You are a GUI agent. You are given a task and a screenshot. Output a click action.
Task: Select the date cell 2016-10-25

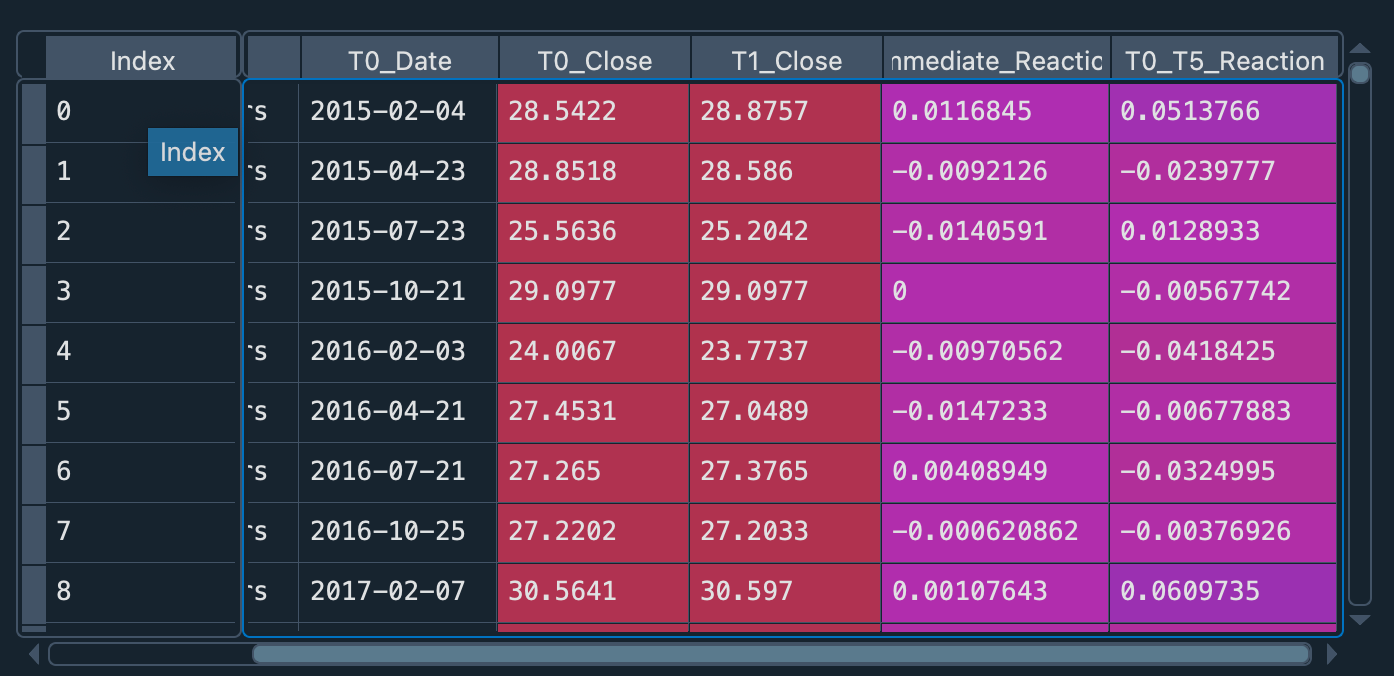(397, 531)
